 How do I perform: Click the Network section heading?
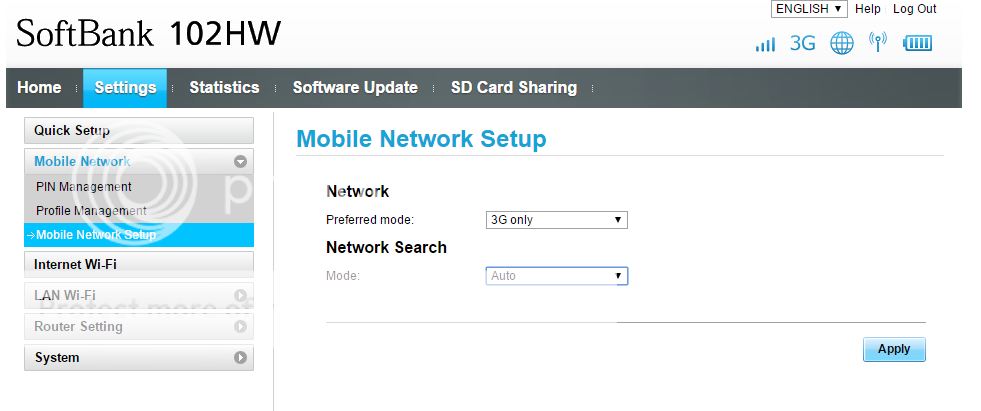click(358, 191)
